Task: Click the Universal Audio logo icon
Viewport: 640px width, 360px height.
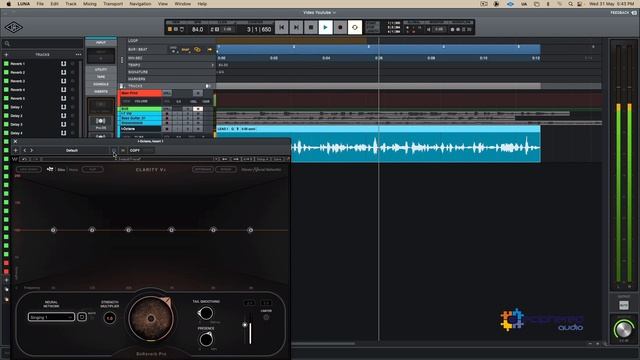Action: coord(14,27)
